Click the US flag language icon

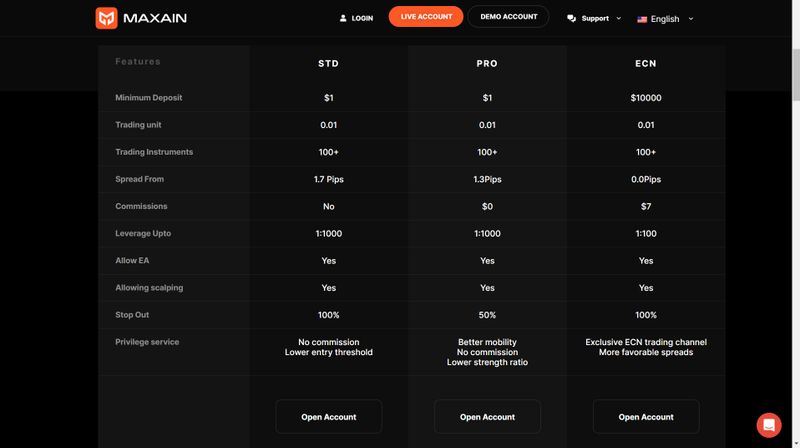[642, 19]
